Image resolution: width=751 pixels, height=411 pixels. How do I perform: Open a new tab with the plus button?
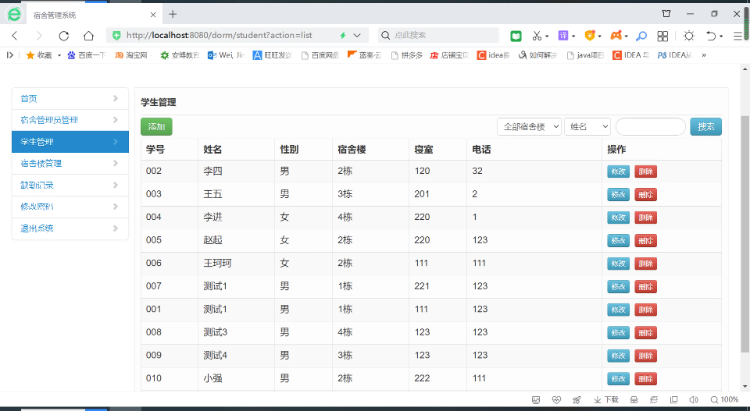pos(173,14)
